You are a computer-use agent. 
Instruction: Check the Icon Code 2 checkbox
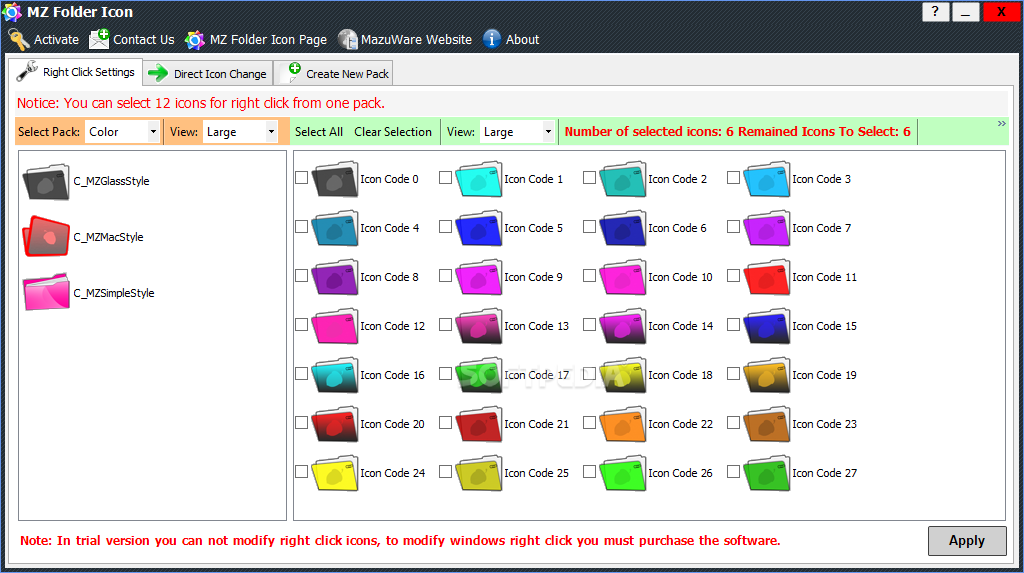pos(589,178)
